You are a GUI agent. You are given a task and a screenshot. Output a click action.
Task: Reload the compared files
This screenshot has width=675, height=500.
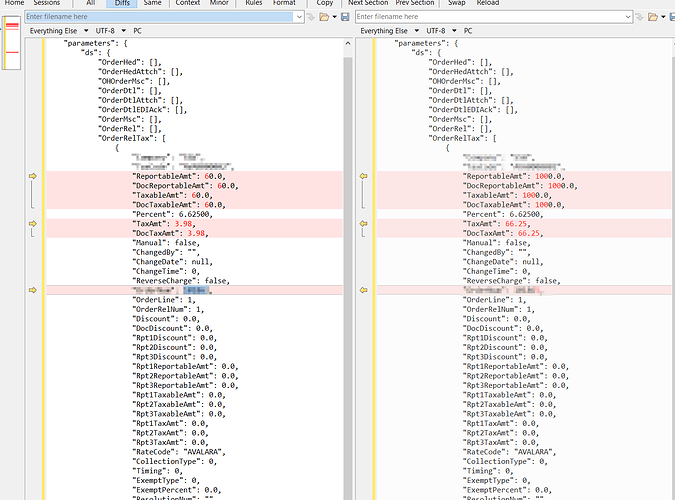[x=488, y=3]
